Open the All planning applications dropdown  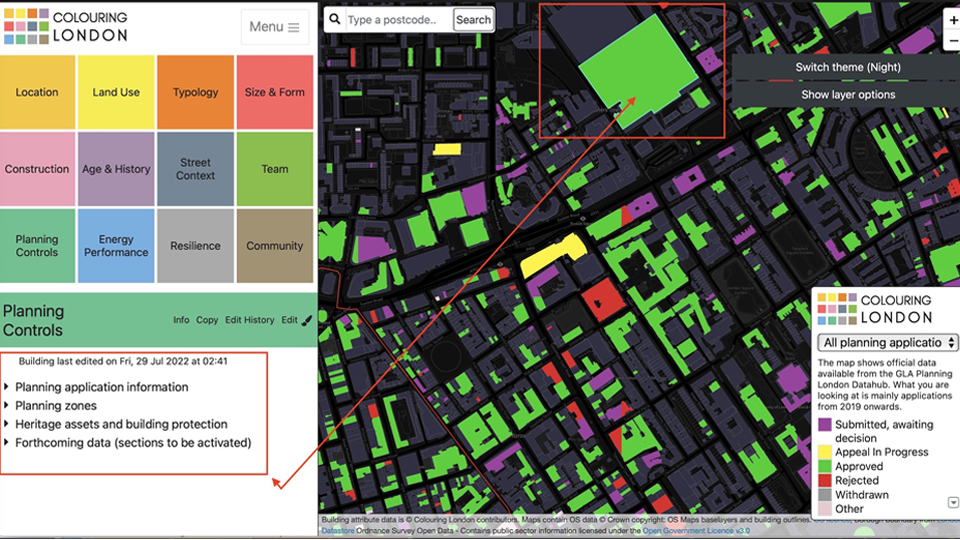pyautogui.click(x=887, y=343)
